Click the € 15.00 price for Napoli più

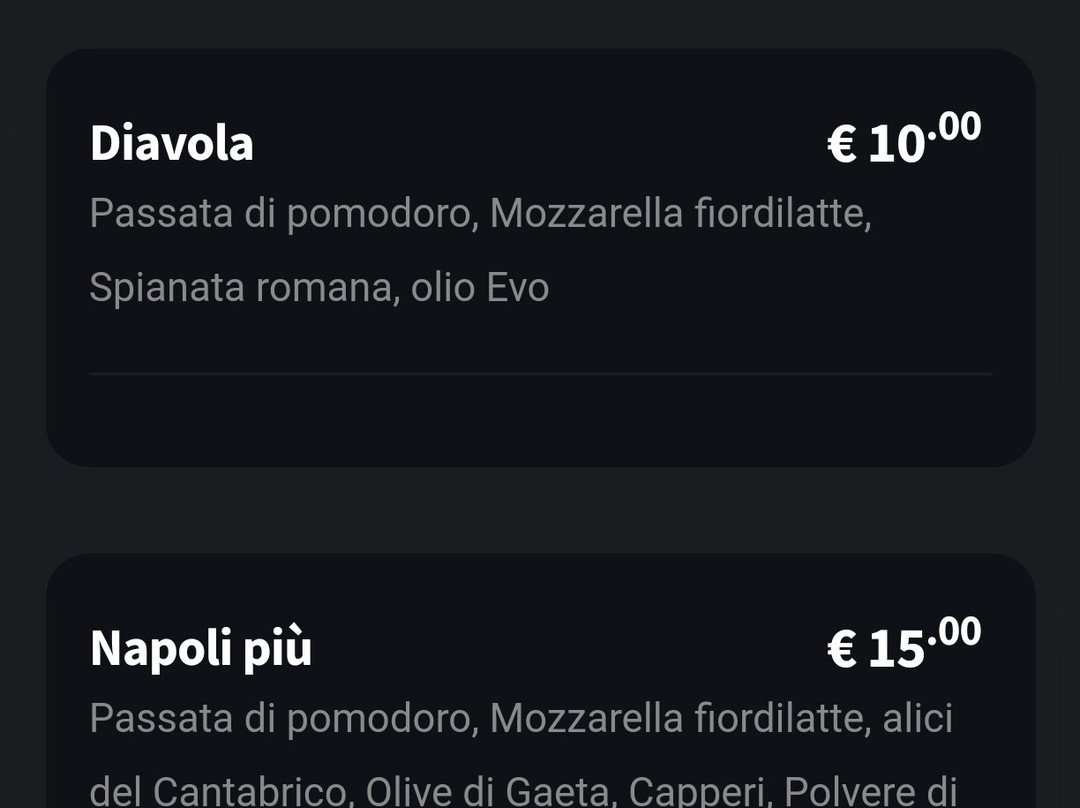[x=903, y=646]
